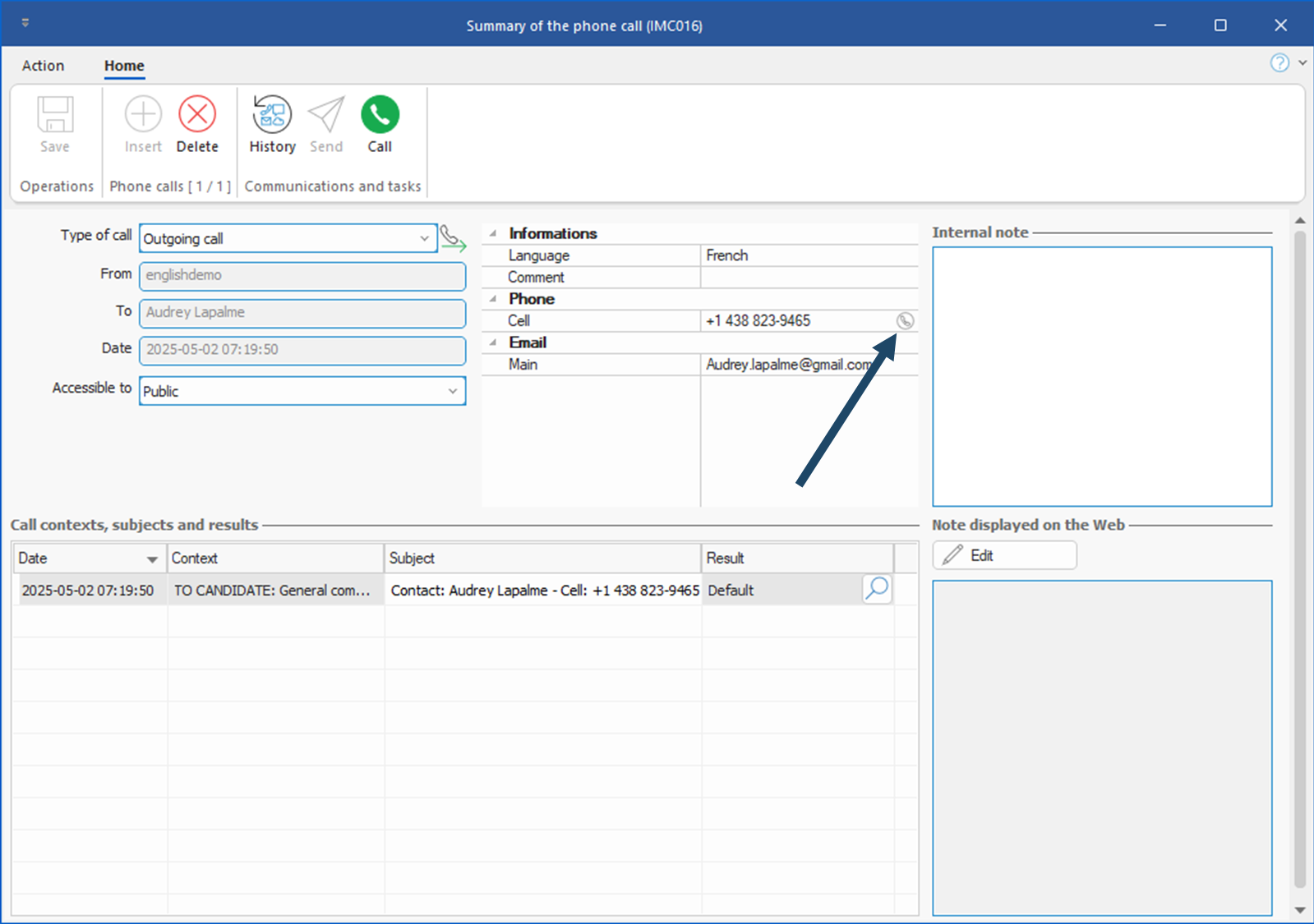Click the Send paper plane icon
This screenshot has height=924, width=1314.
tap(326, 115)
